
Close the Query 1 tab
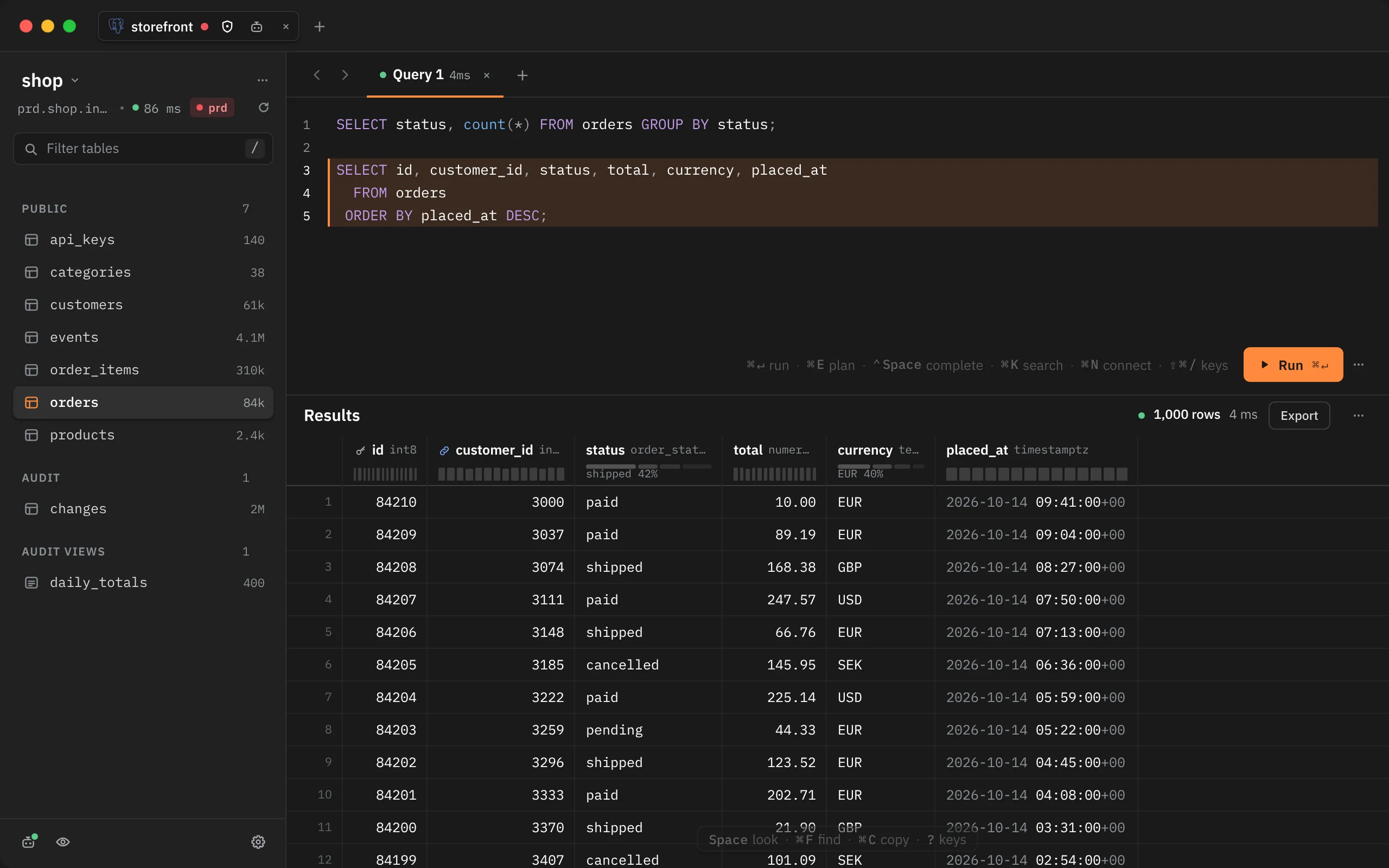point(487,75)
